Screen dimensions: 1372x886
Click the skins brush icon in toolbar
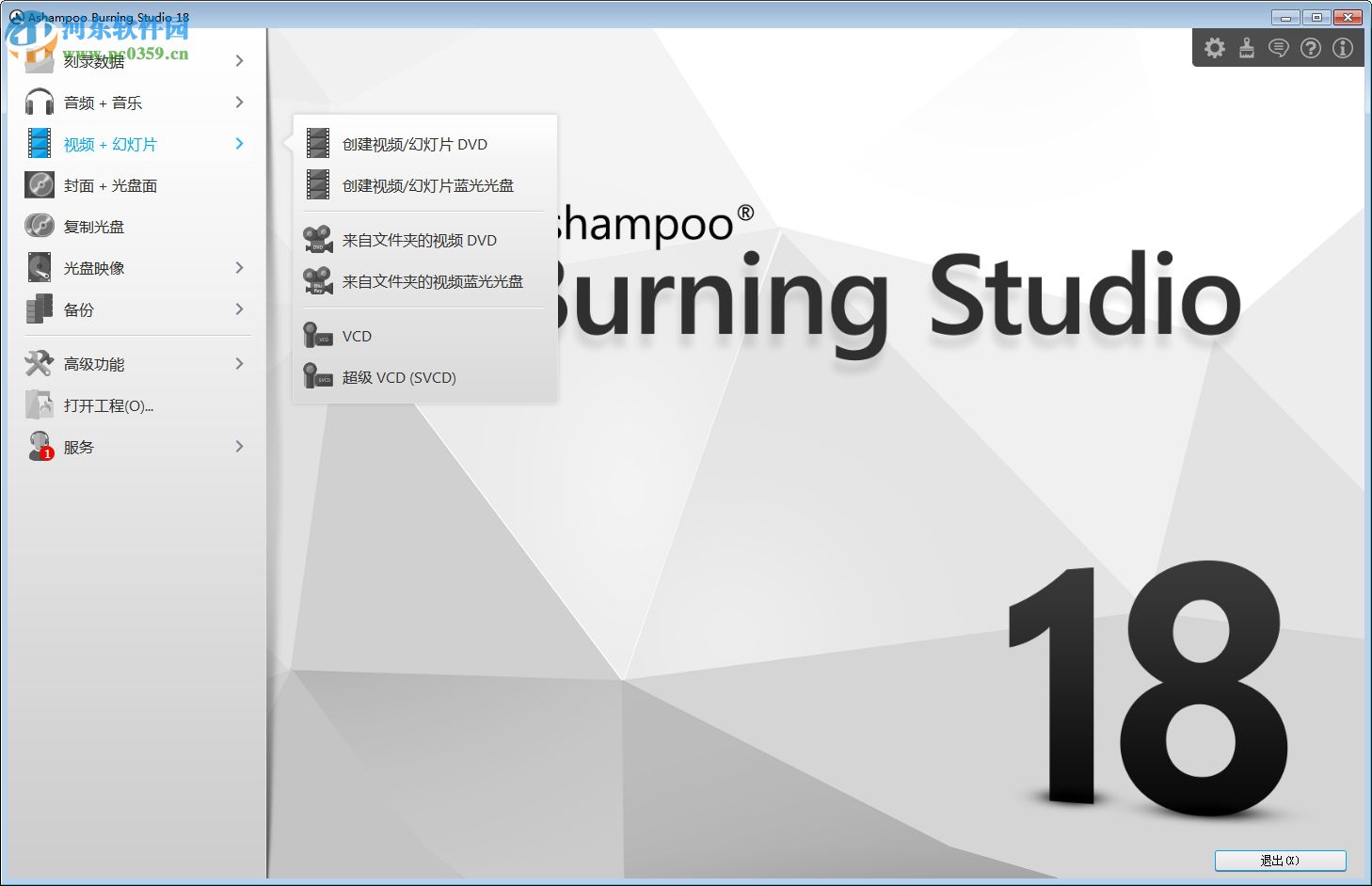click(x=1246, y=47)
